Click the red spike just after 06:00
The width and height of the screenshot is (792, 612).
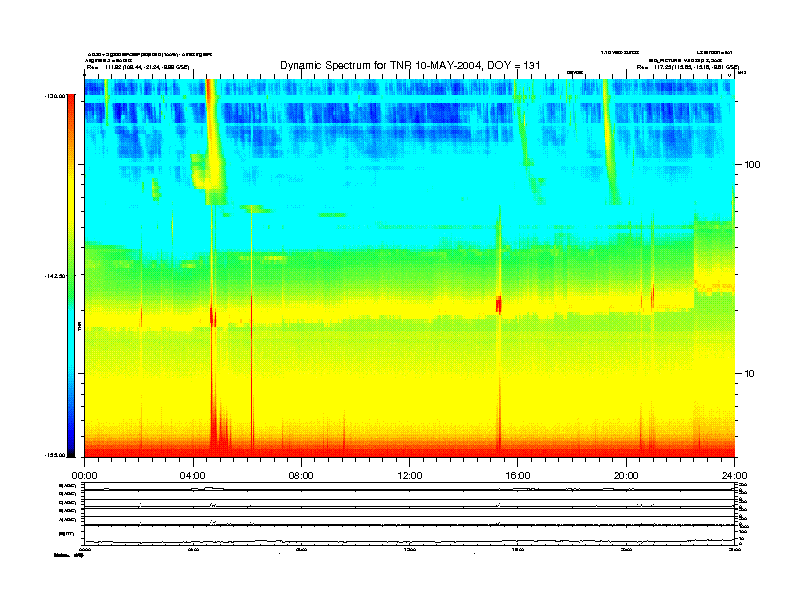click(252, 374)
